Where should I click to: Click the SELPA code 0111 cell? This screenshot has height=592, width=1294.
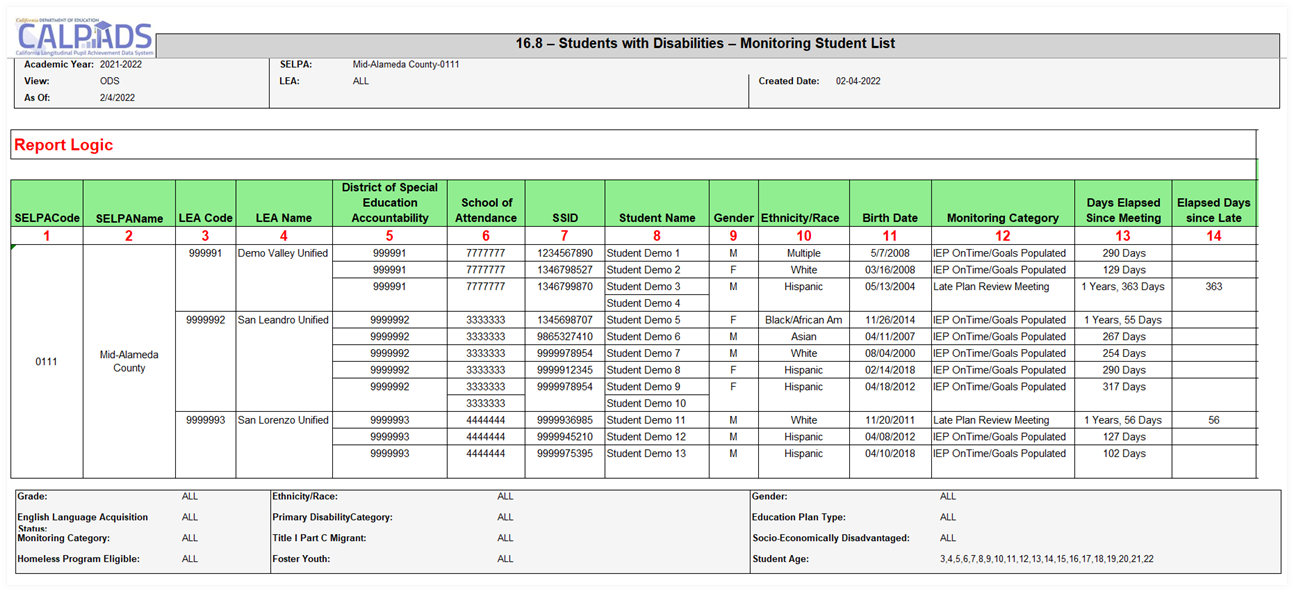46,361
